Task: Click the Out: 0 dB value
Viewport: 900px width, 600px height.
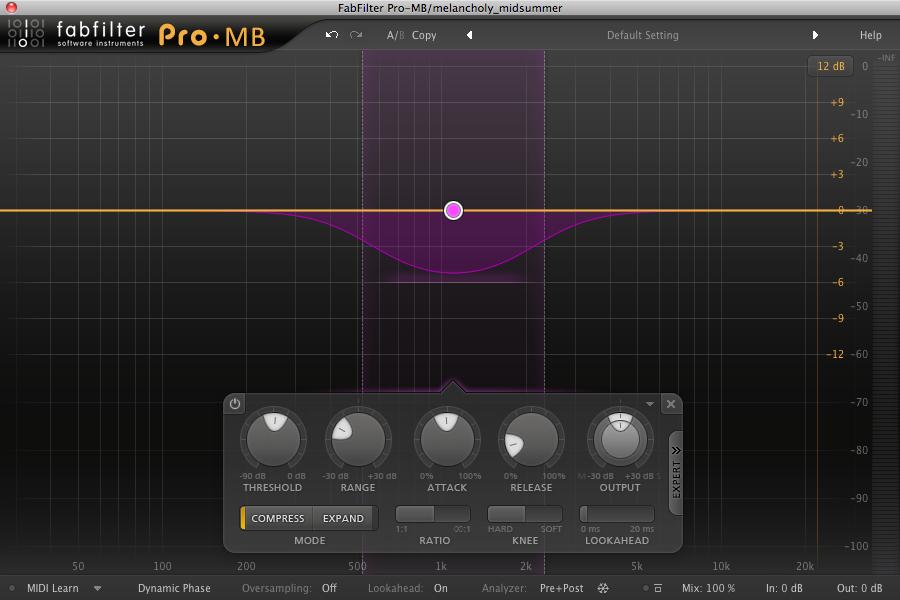Action: 859,588
